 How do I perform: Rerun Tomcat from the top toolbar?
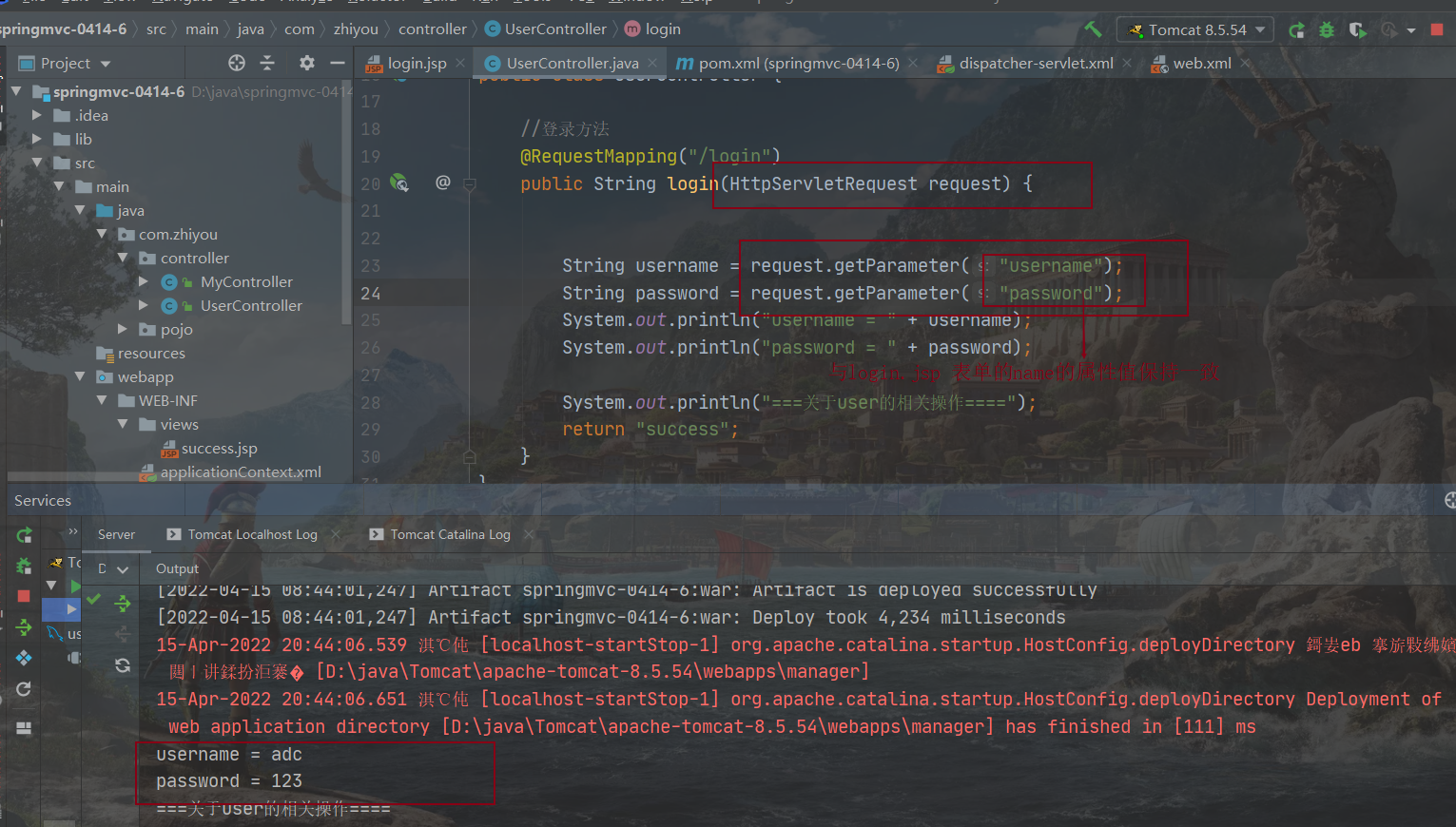pos(1296,30)
